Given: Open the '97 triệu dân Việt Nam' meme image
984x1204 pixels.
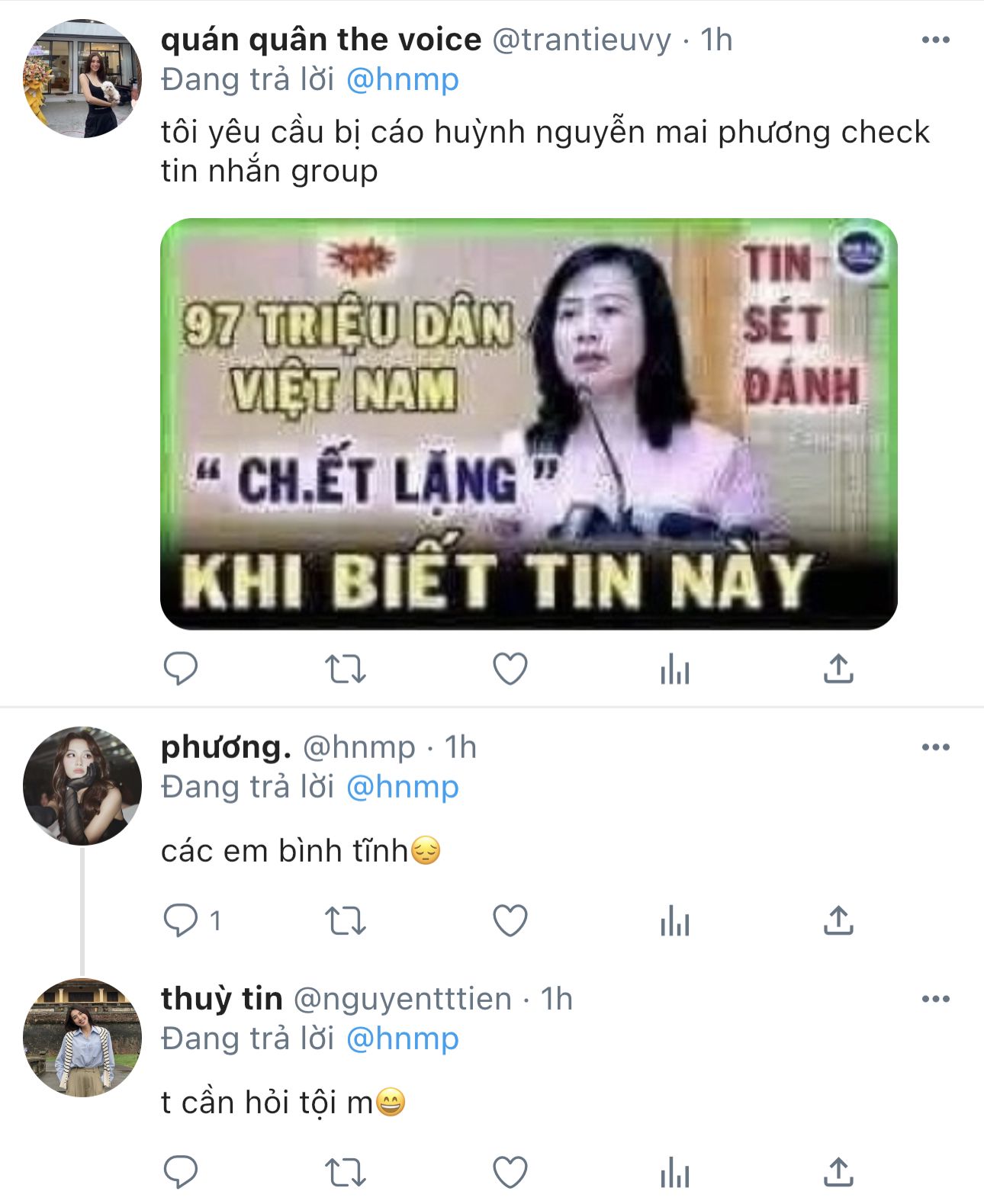Looking at the screenshot, I should pyautogui.click(x=529, y=424).
